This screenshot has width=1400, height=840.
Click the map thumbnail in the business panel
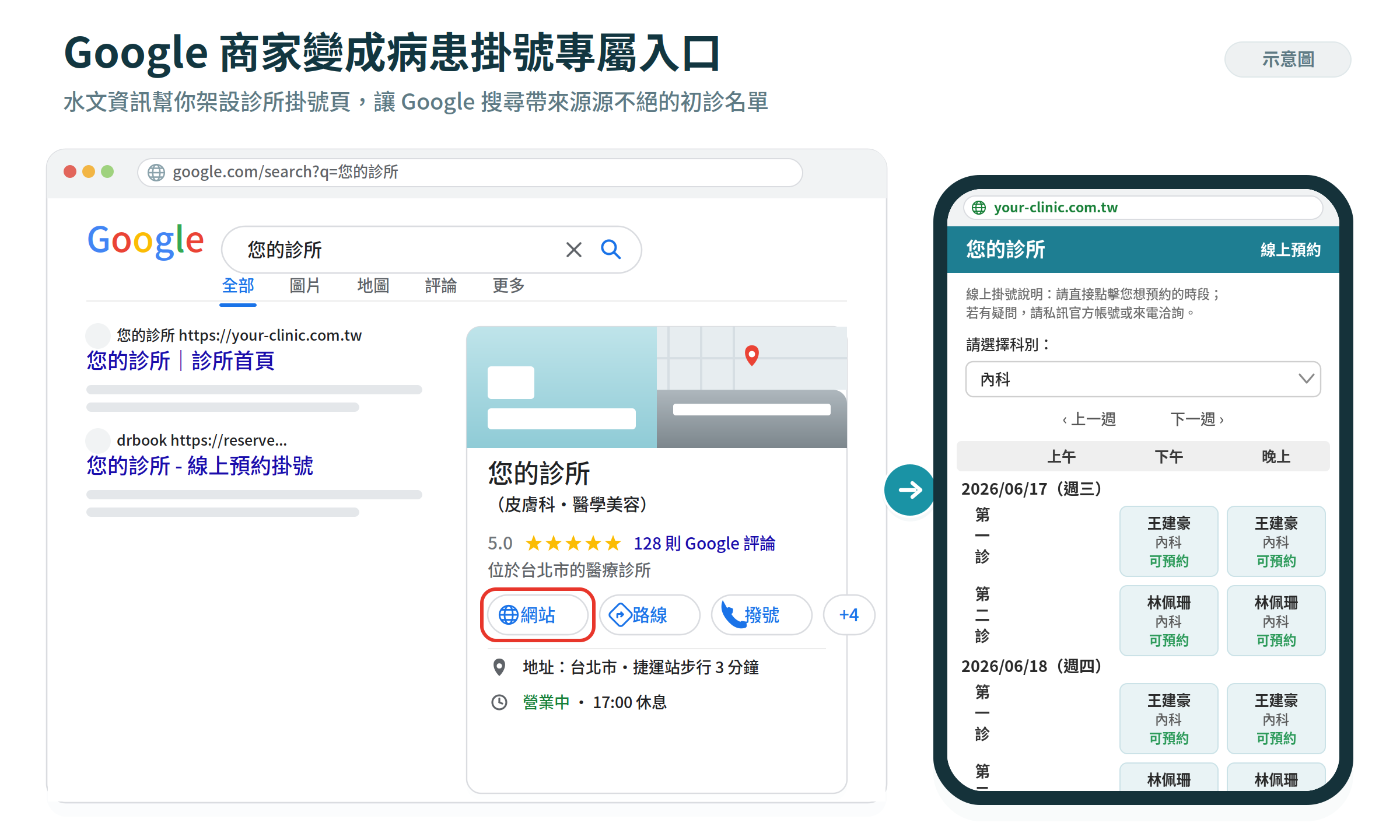coord(752,358)
